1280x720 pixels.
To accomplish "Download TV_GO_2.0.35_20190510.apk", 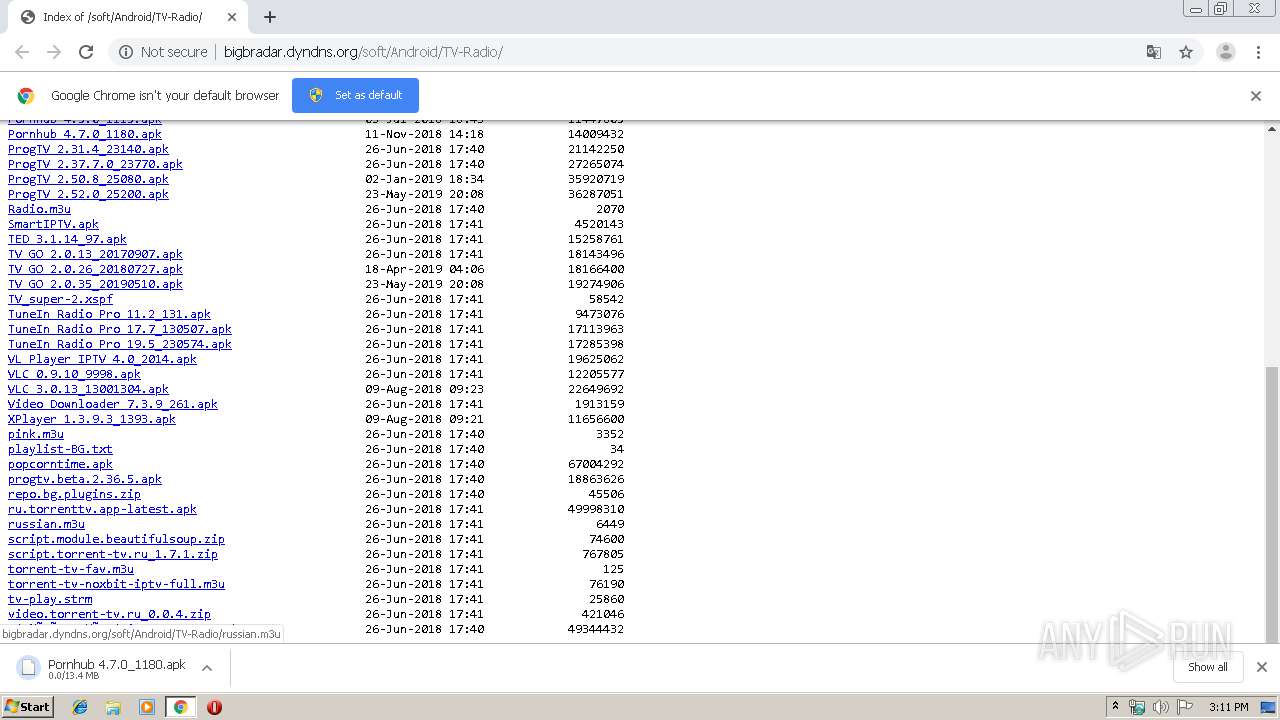I will pos(95,284).
